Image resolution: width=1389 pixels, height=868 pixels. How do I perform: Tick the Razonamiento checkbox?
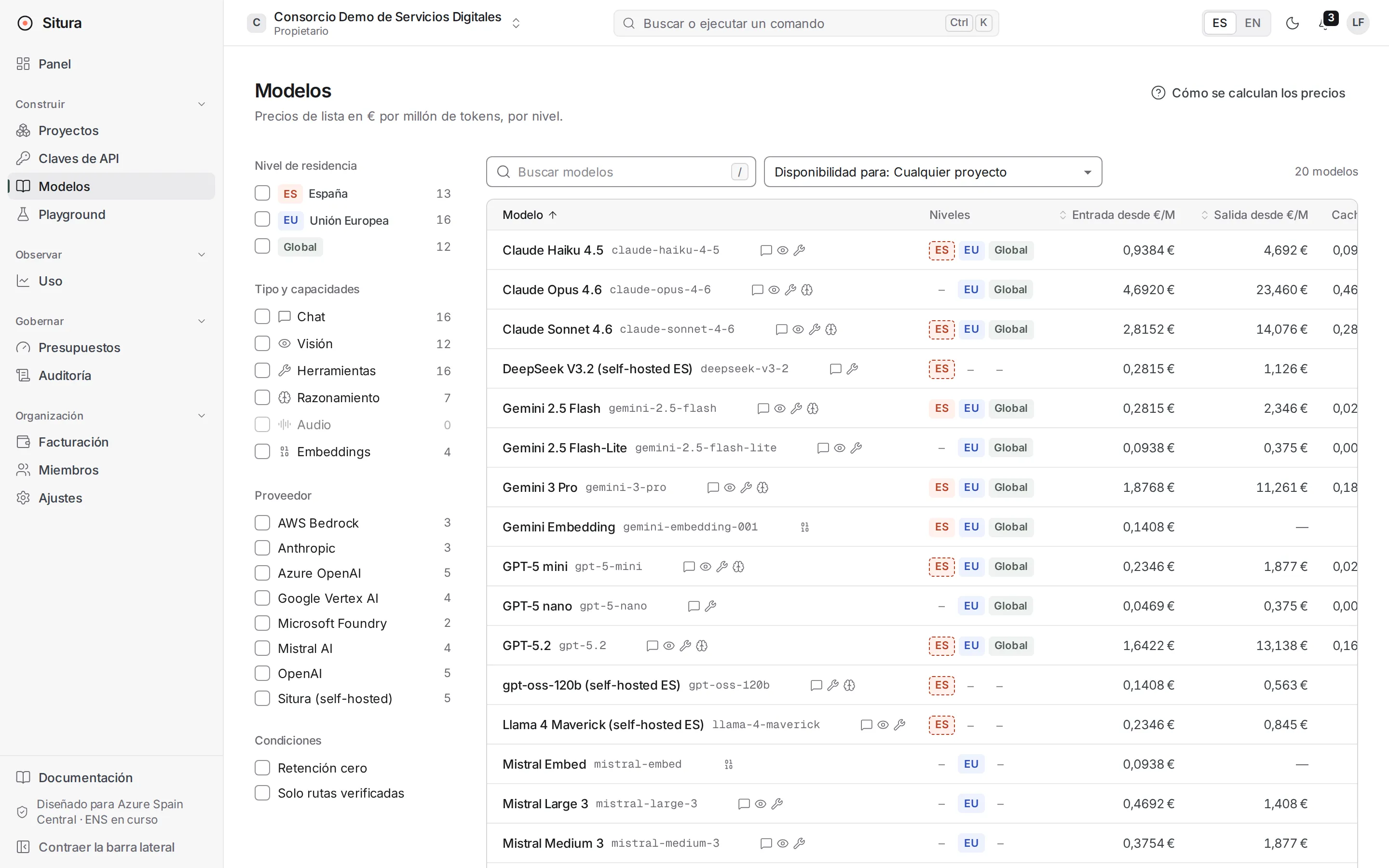tap(262, 397)
